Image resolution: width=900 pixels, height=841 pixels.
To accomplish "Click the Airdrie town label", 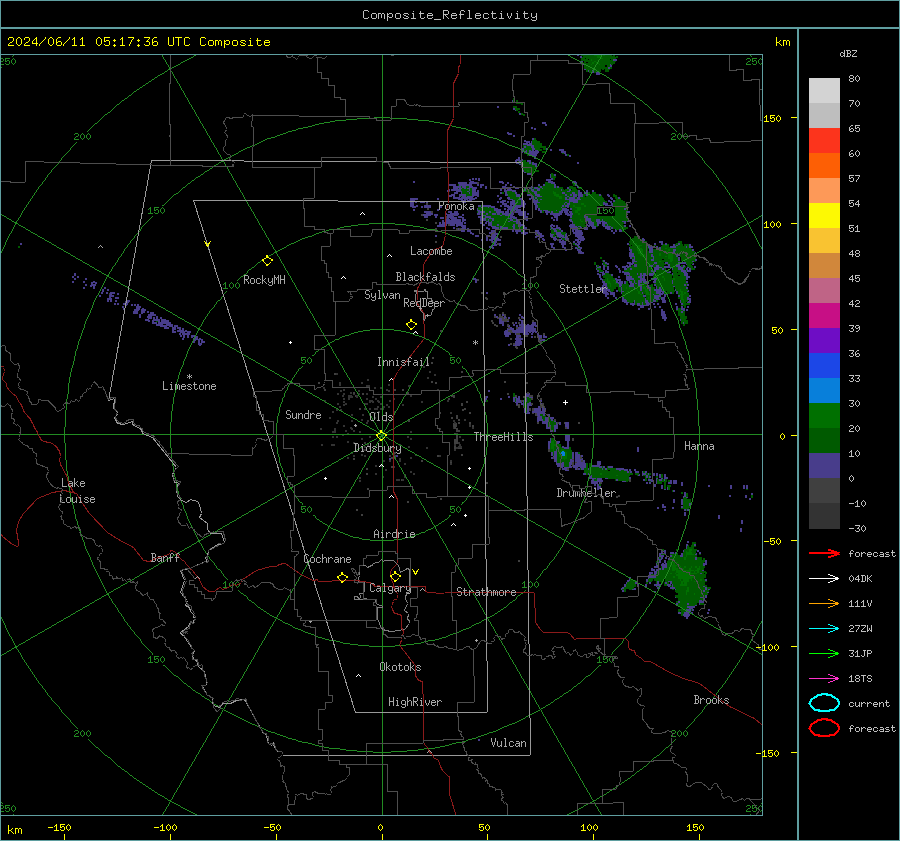I will (394, 534).
